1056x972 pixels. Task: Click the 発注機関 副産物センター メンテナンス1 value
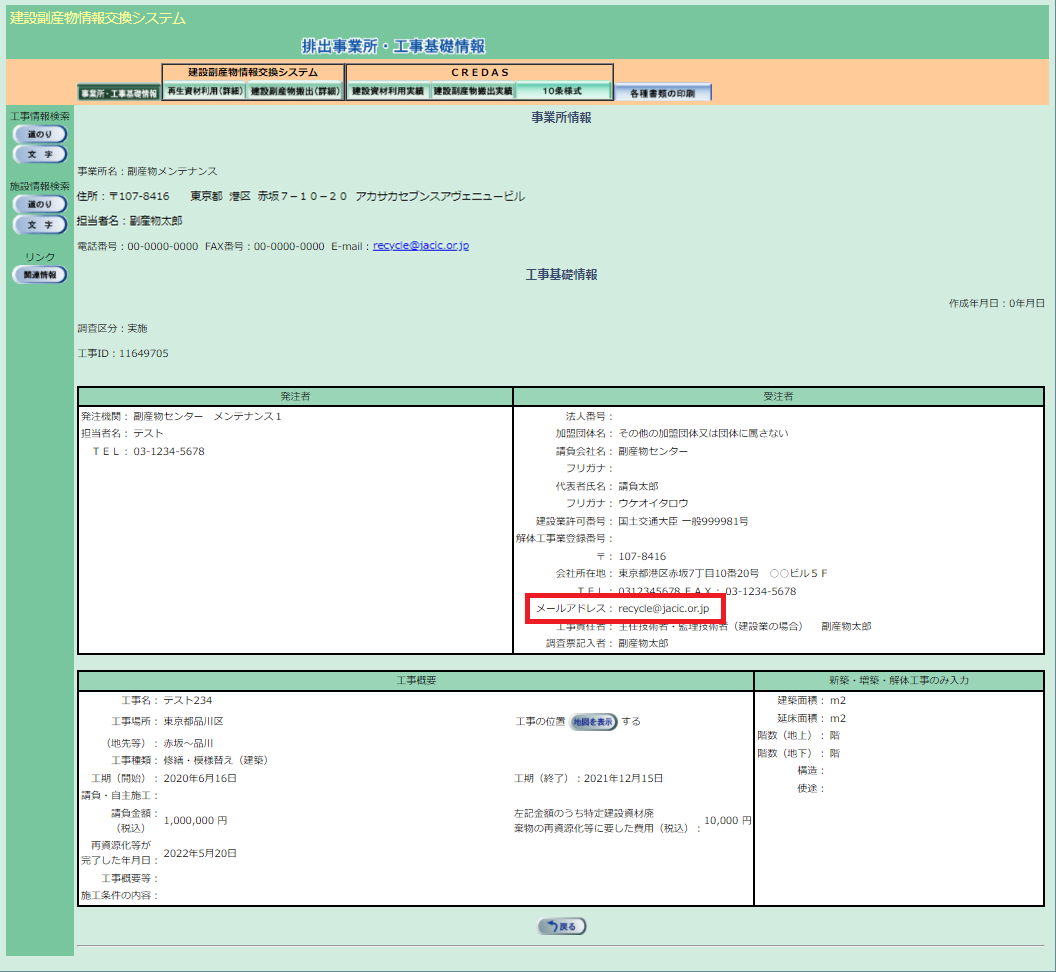207,416
